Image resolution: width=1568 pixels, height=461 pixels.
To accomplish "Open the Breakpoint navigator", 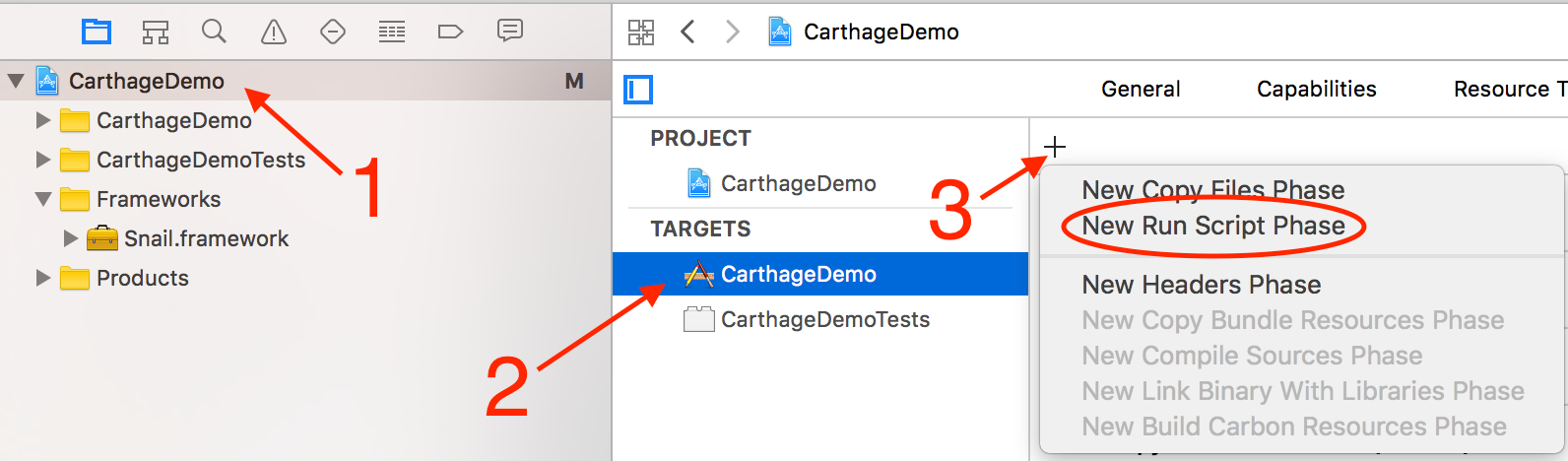I will [x=450, y=32].
